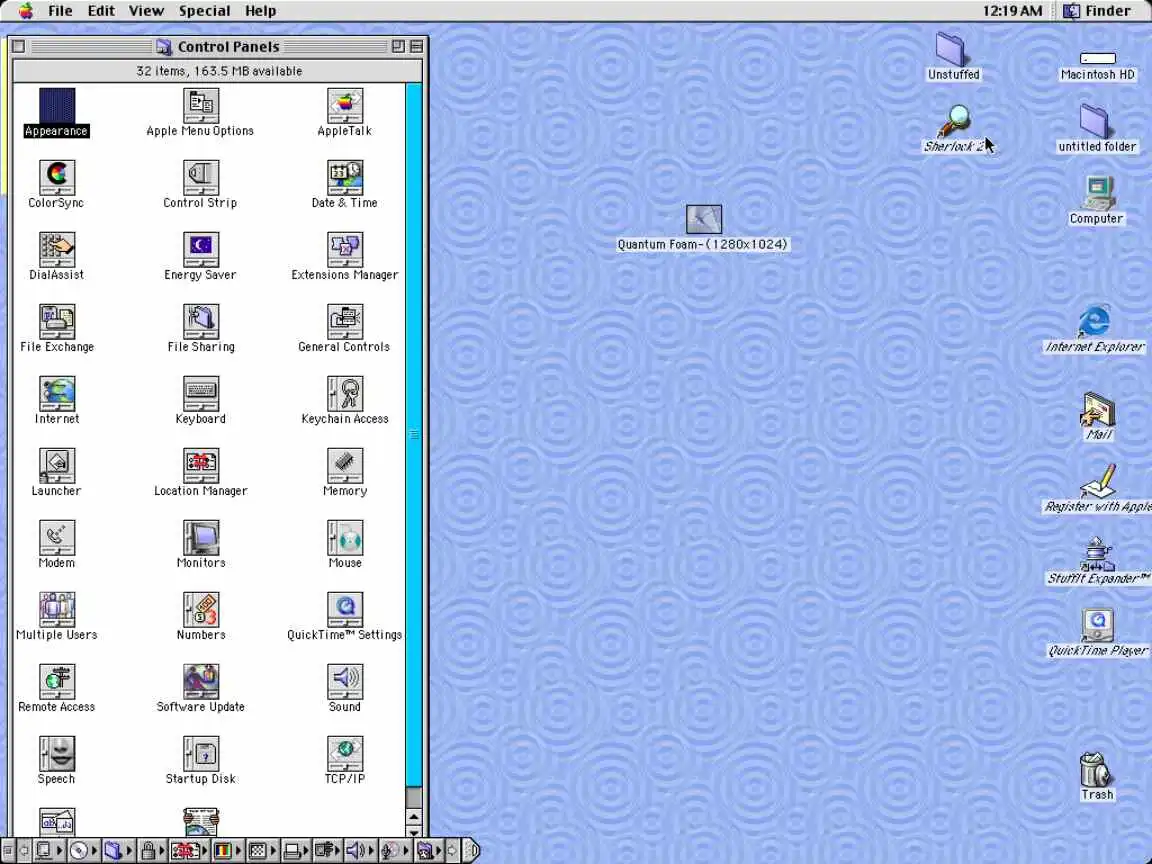Screen dimensions: 1152x864
Task: Click the ColorSync control panel icon
Action: [x=57, y=178]
